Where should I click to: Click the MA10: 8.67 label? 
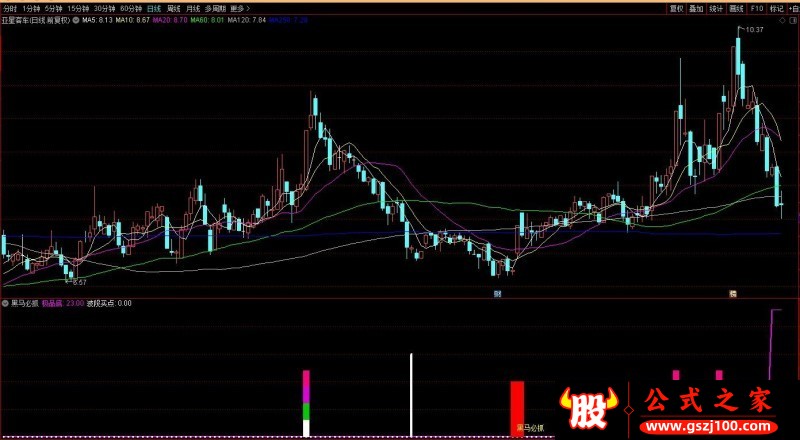click(133, 20)
